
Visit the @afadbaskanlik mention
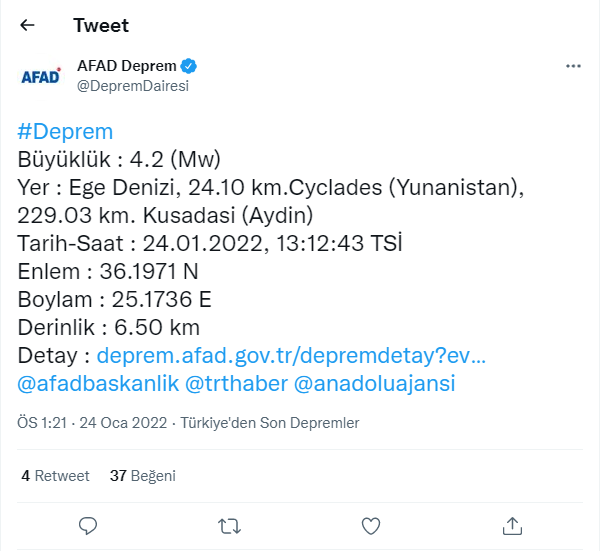(x=96, y=384)
